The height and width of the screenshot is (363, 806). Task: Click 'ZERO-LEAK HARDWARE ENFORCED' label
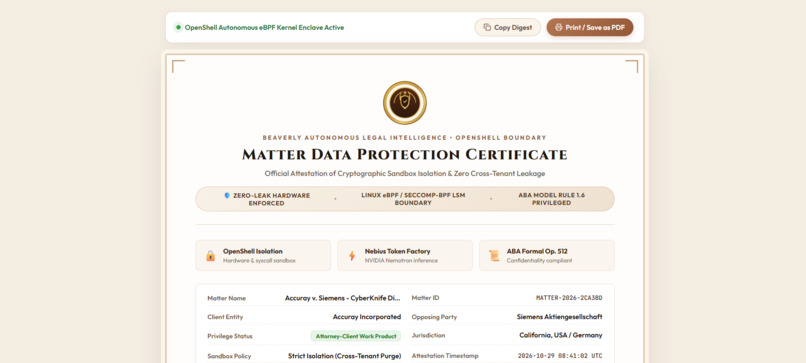pos(267,199)
